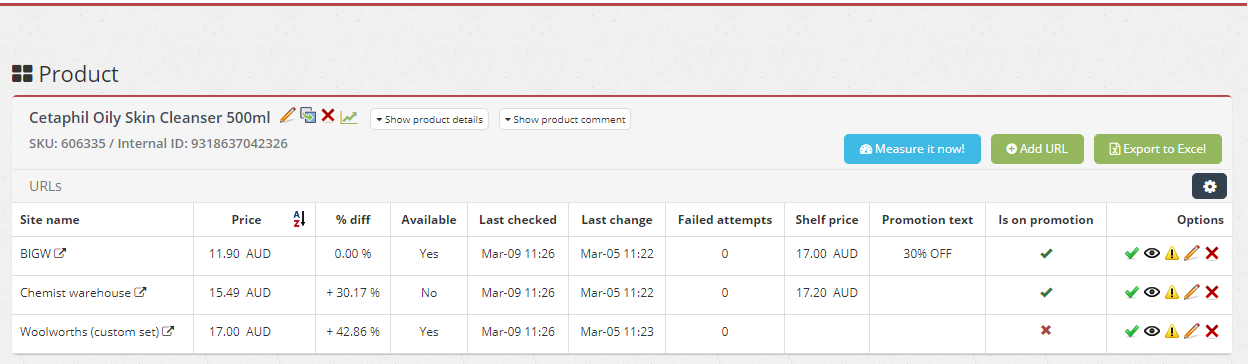Delete the product via red X near title
The image size is (1248, 364).
[328, 116]
